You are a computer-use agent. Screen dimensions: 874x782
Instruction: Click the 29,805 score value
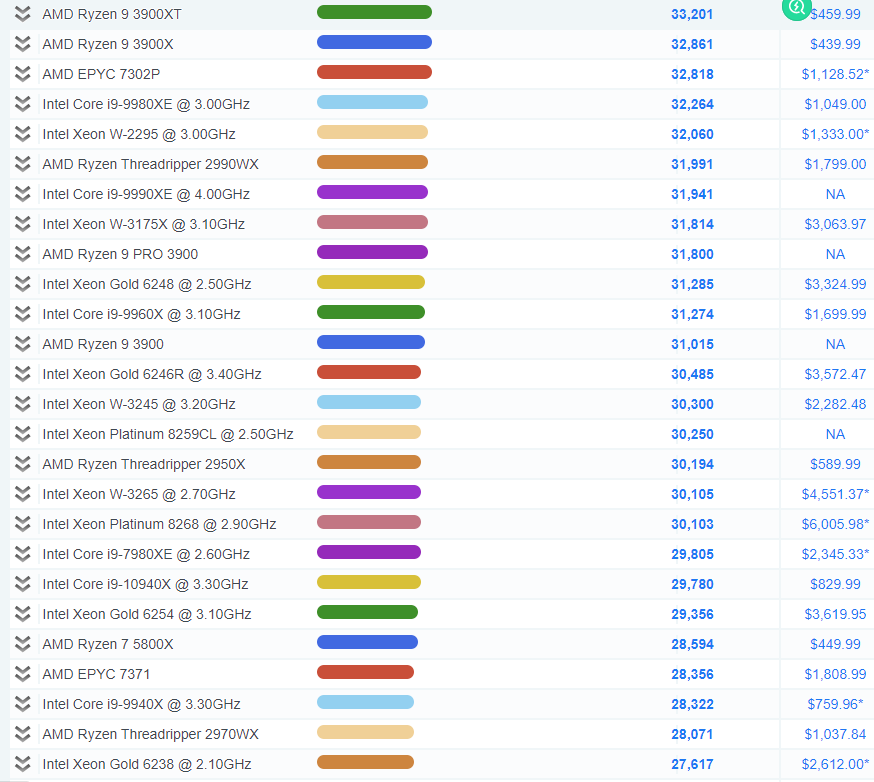coord(692,554)
